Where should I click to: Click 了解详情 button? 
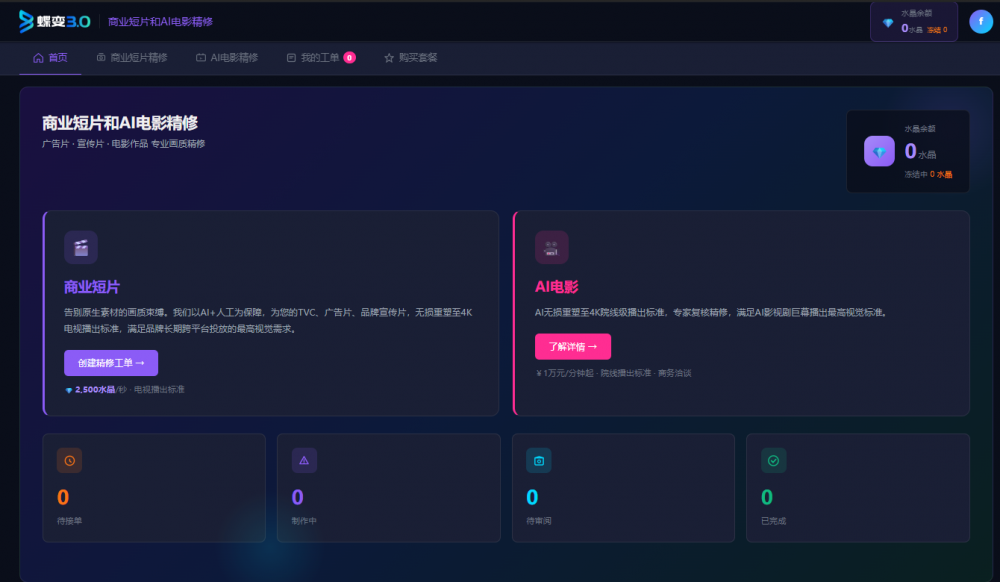tap(573, 347)
